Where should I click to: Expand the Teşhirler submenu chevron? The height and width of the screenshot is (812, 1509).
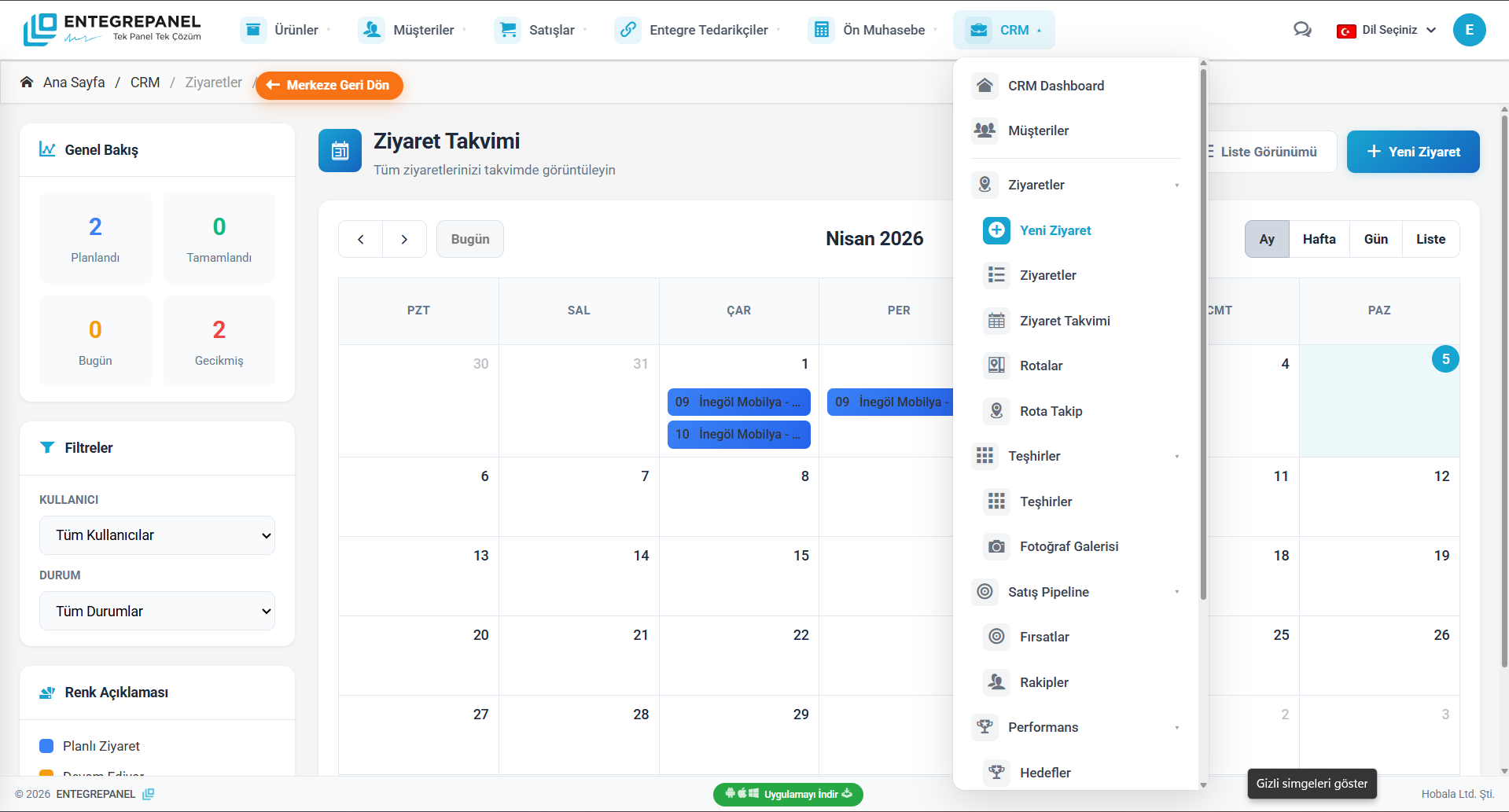click(1176, 456)
